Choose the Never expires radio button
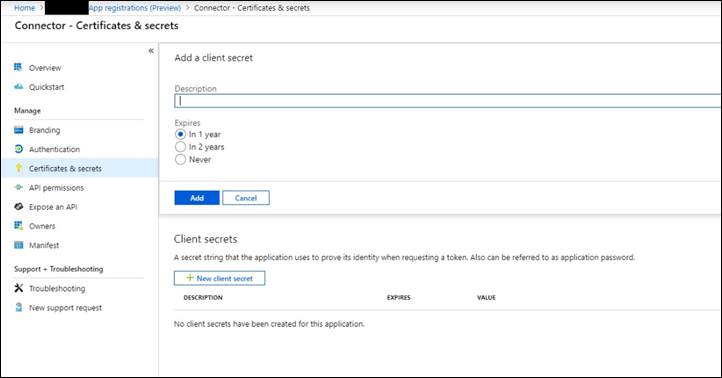The height and width of the screenshot is (378, 722). click(x=180, y=159)
